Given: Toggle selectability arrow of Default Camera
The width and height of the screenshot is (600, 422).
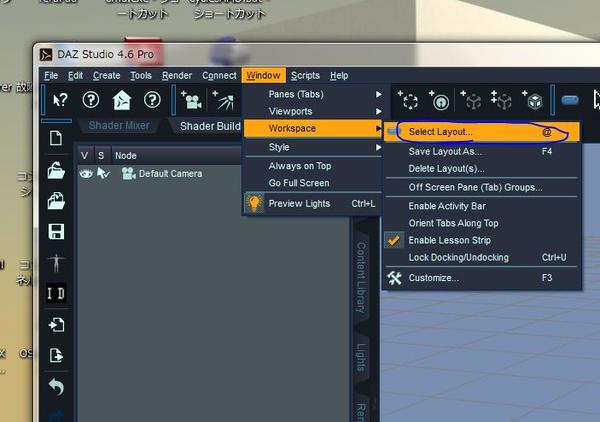Looking at the screenshot, I should coord(103,174).
